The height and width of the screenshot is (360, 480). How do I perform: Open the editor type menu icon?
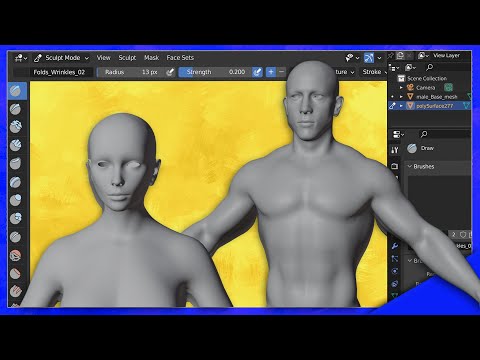click(21, 58)
